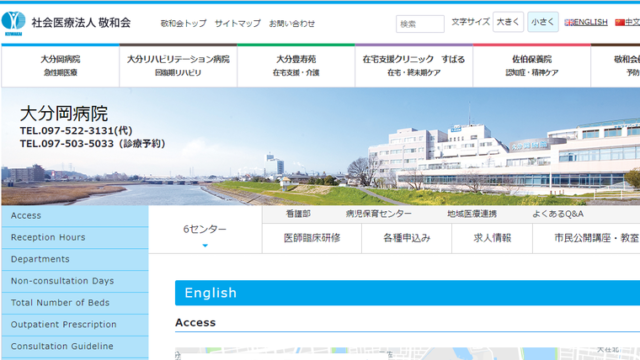Click the blue arrow under 6センター
The image size is (640, 360).
tap(205, 245)
